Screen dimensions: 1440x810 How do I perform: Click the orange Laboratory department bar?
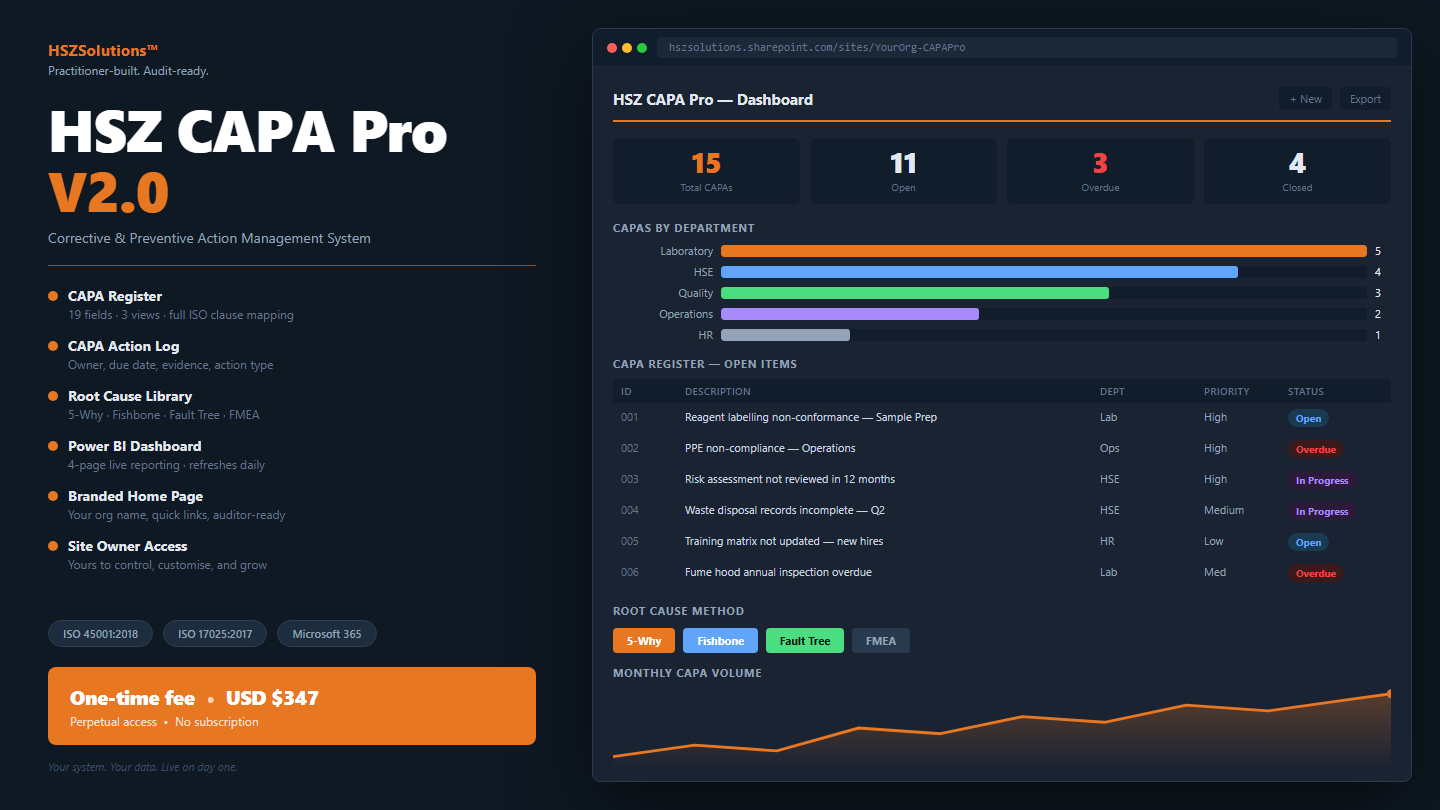pyautogui.click(x=1044, y=251)
